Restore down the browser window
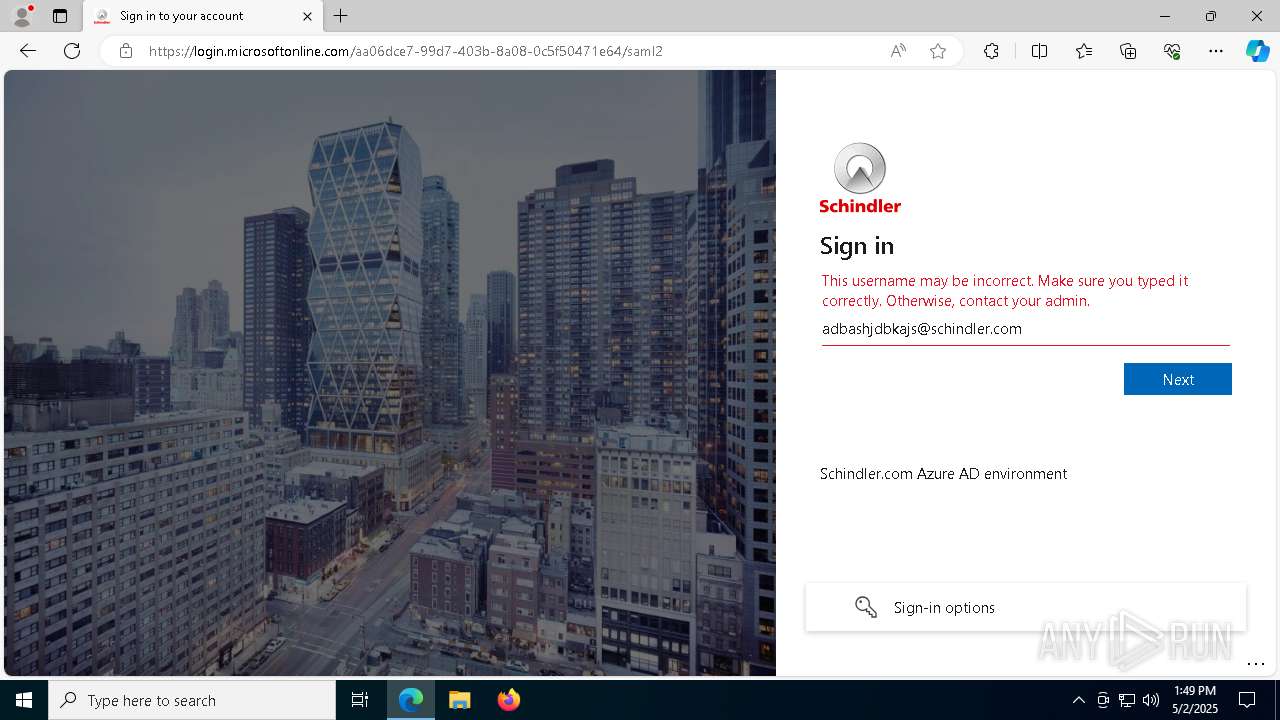Viewport: 1280px width, 720px height. point(1211,16)
